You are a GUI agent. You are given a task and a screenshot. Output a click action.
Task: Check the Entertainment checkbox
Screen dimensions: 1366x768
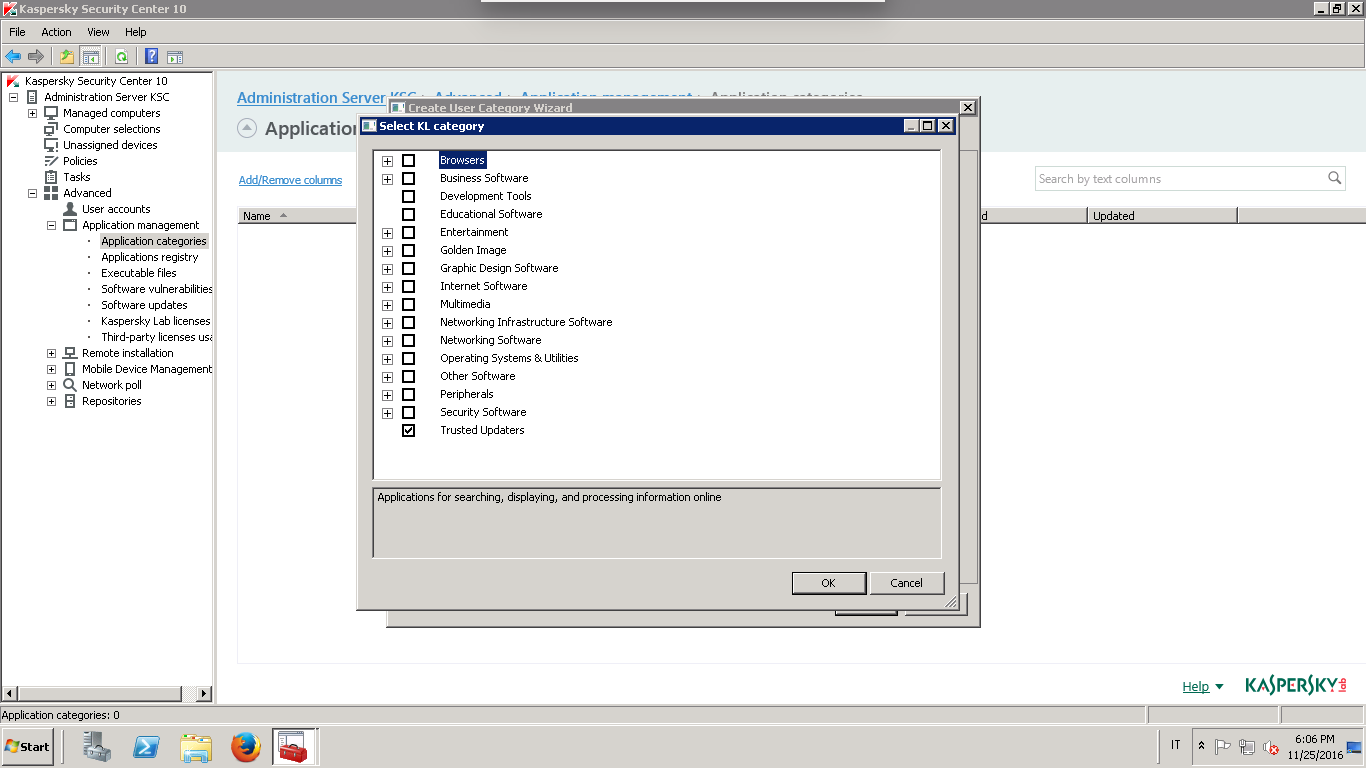(408, 232)
